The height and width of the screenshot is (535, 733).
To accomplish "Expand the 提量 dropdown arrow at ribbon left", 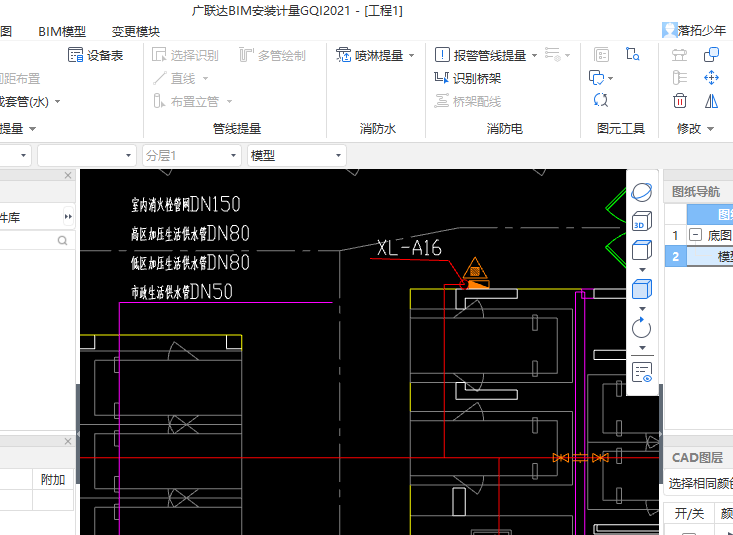I will tap(32, 129).
